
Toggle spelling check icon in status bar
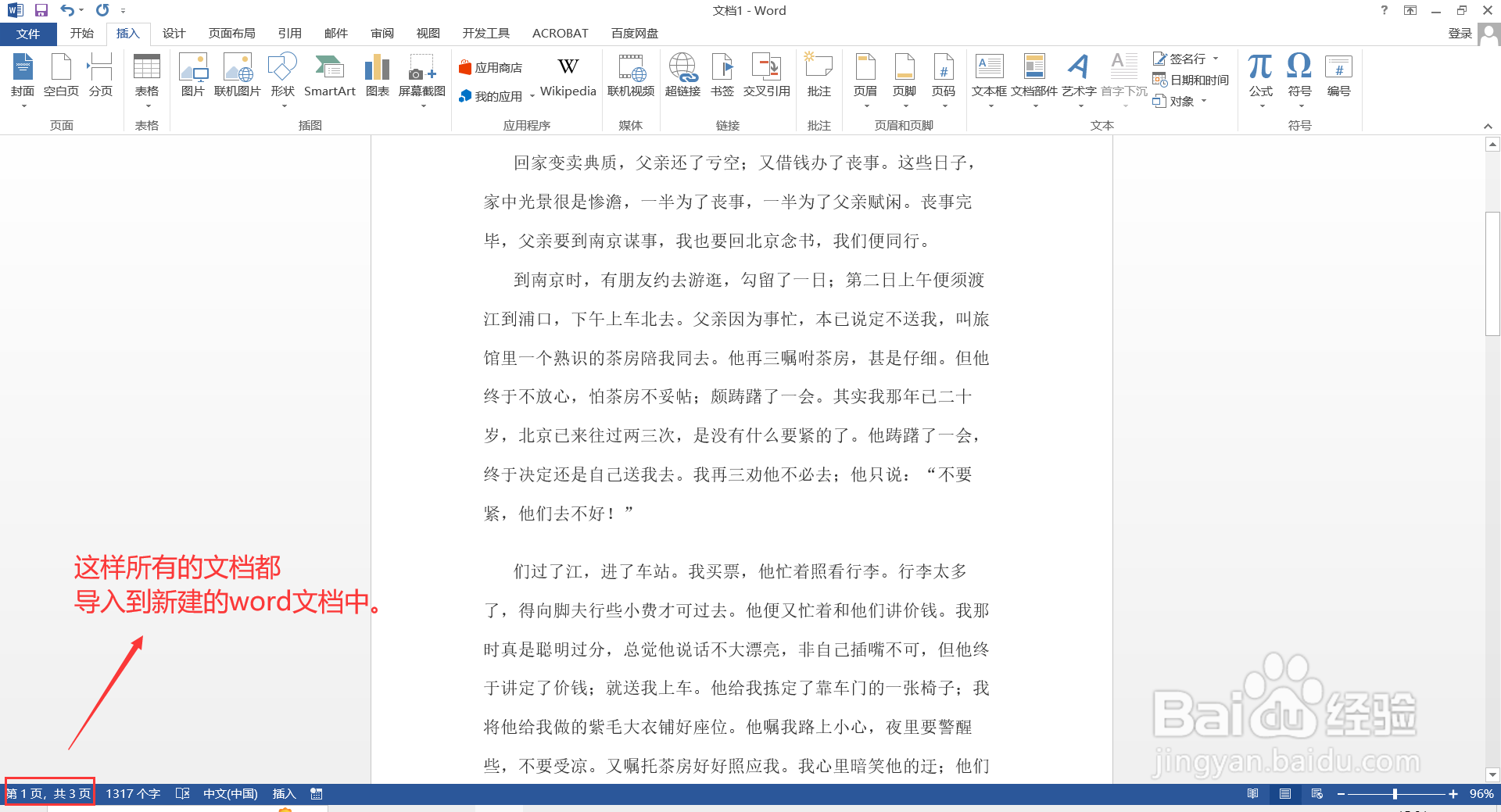coord(182,794)
